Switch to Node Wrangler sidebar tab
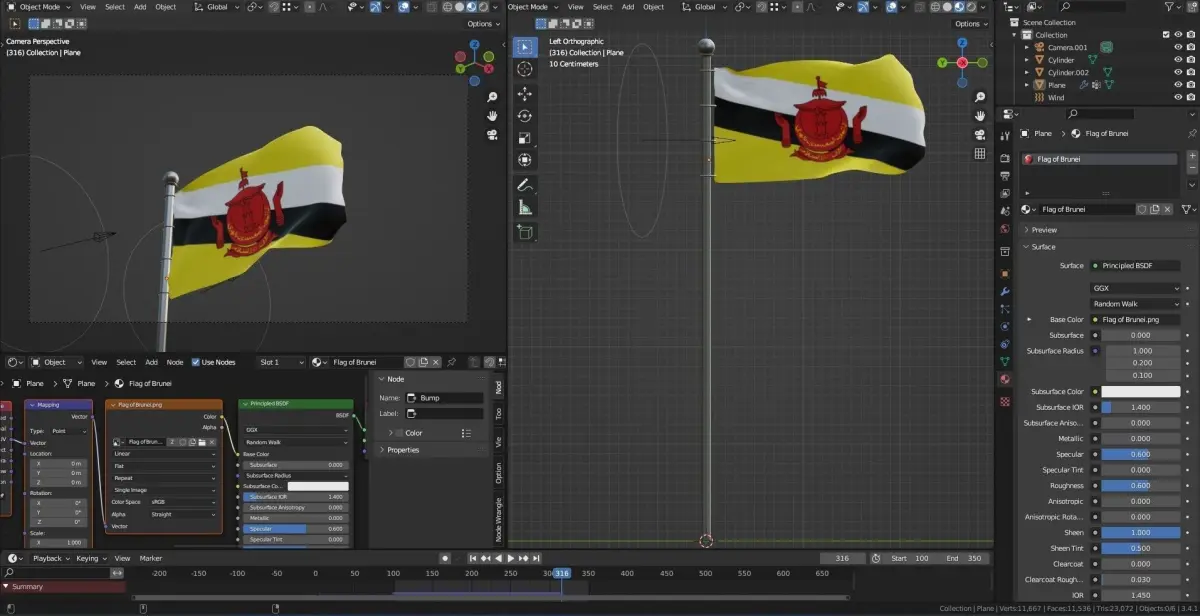The height and width of the screenshot is (616, 1200). pos(499,520)
